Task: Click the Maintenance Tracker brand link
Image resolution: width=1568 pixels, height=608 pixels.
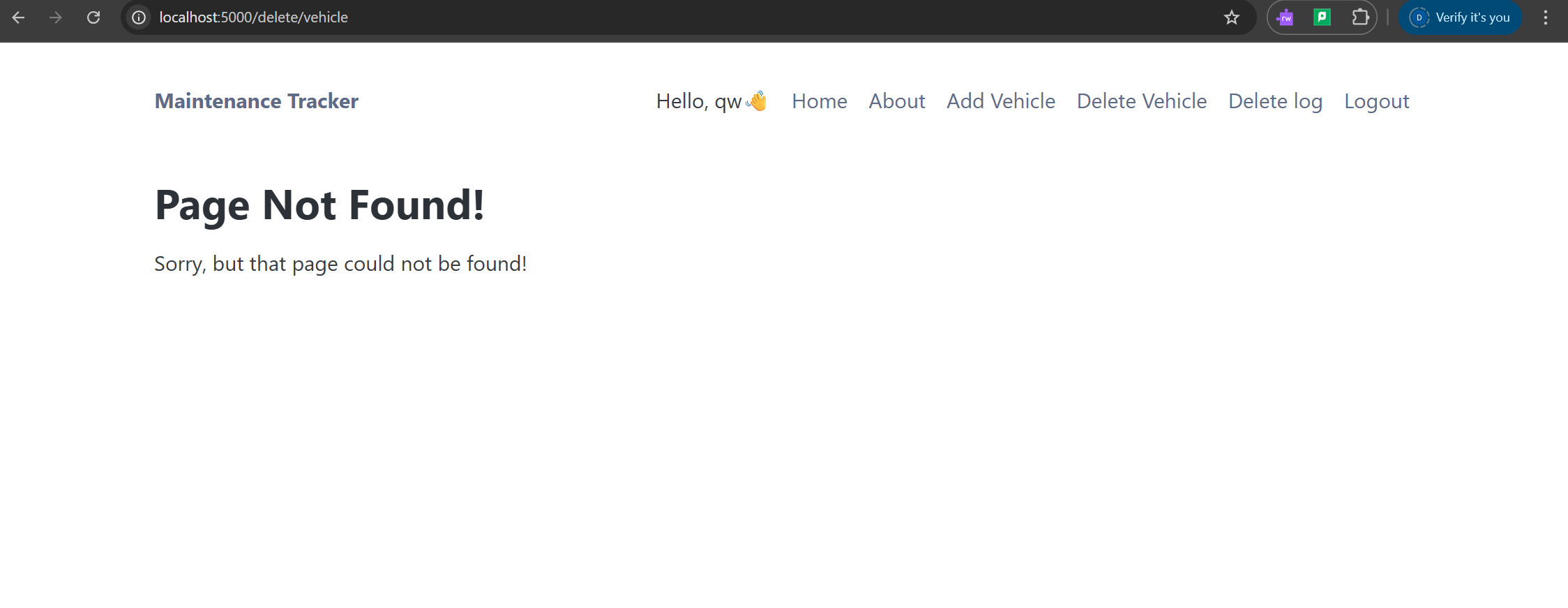Action: point(256,101)
